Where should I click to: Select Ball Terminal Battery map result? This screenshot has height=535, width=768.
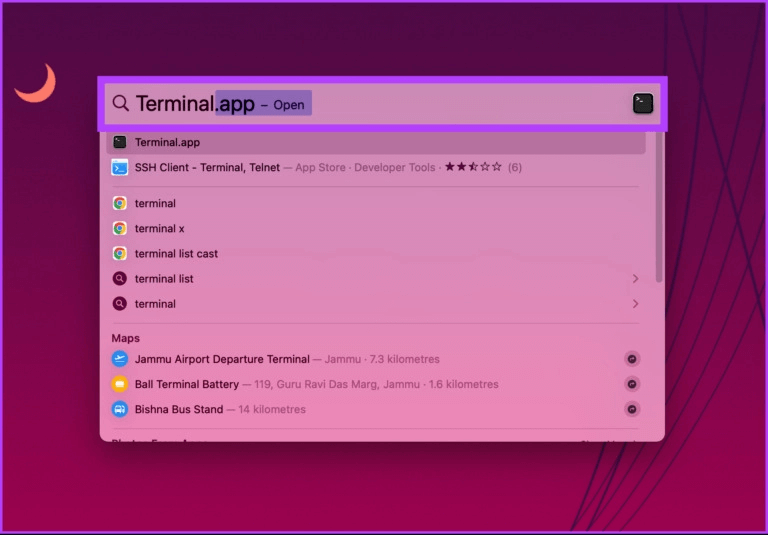(x=376, y=384)
